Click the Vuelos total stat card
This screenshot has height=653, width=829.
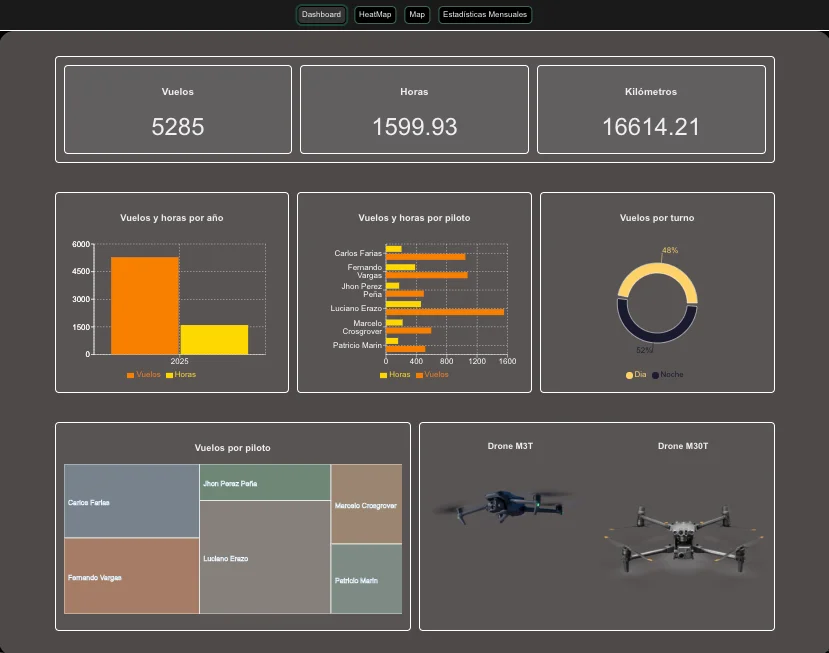tap(178, 109)
